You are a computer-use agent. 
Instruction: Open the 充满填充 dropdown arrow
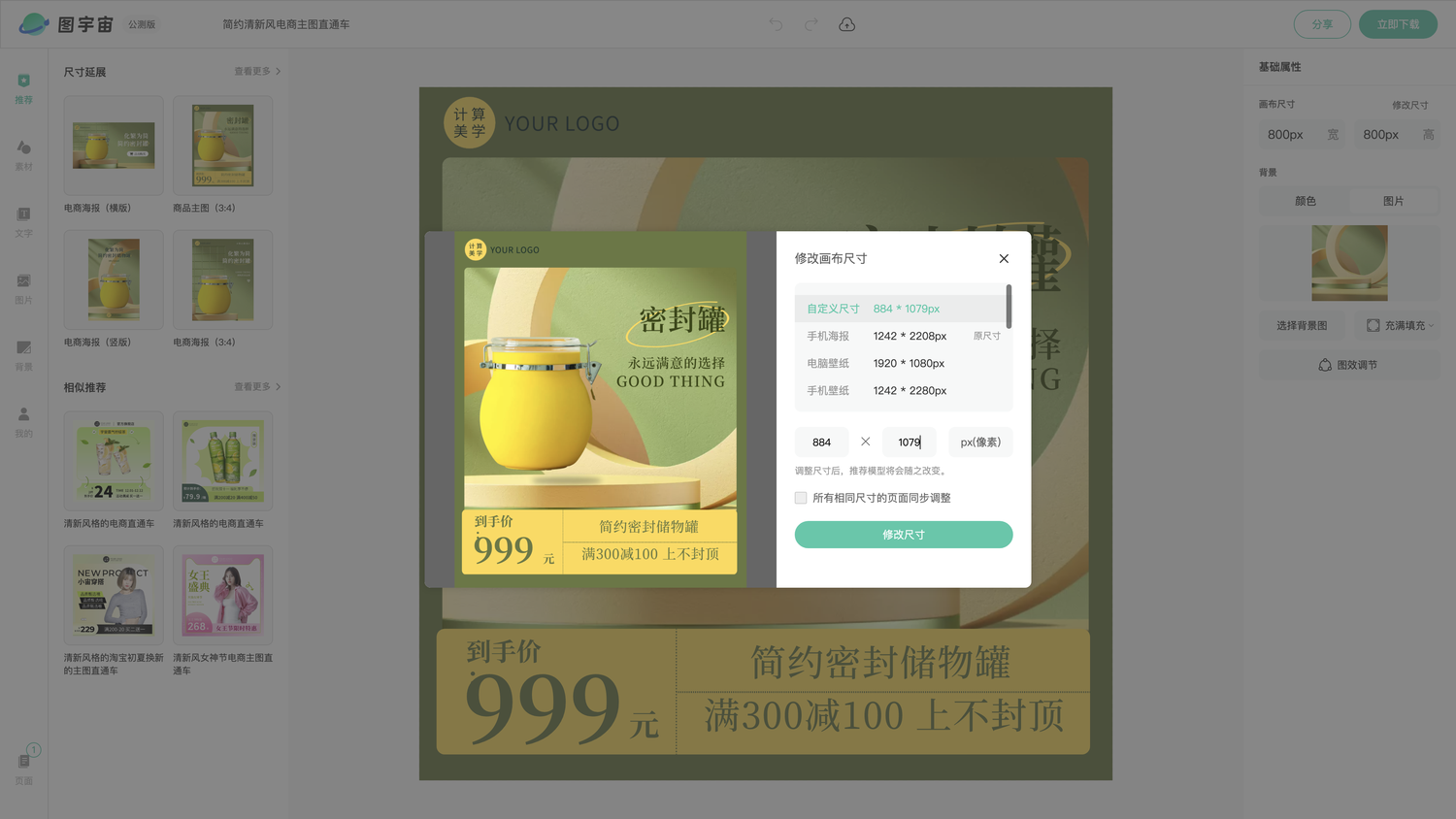tap(1431, 325)
